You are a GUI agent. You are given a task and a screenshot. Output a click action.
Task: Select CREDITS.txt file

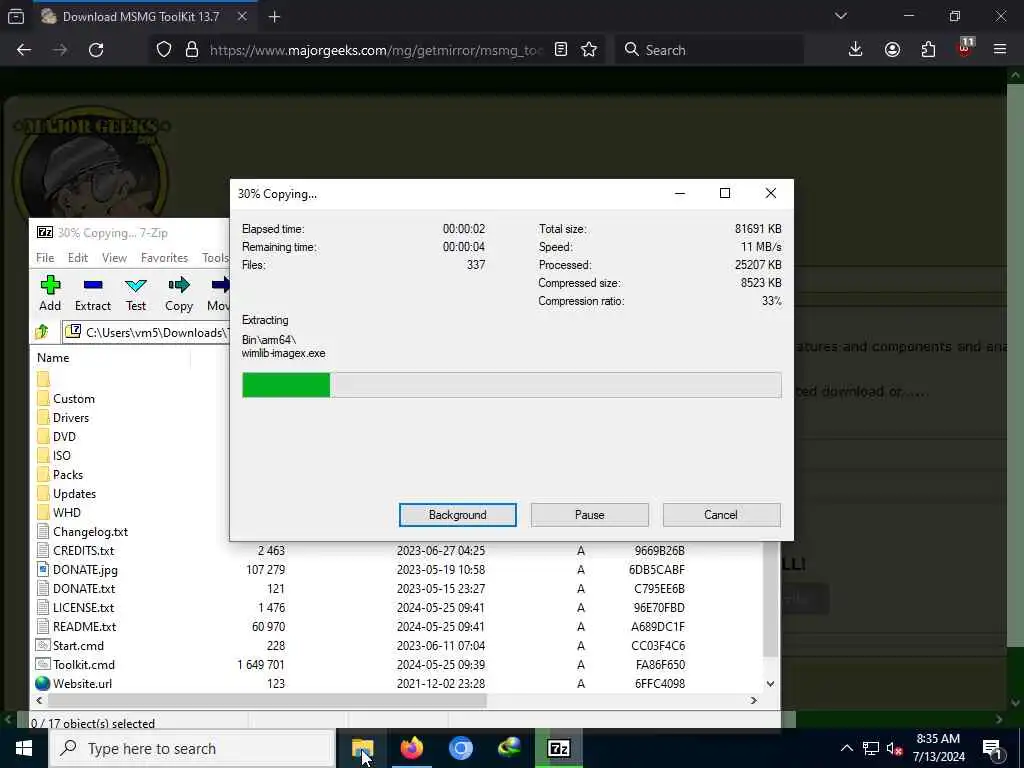coord(84,551)
